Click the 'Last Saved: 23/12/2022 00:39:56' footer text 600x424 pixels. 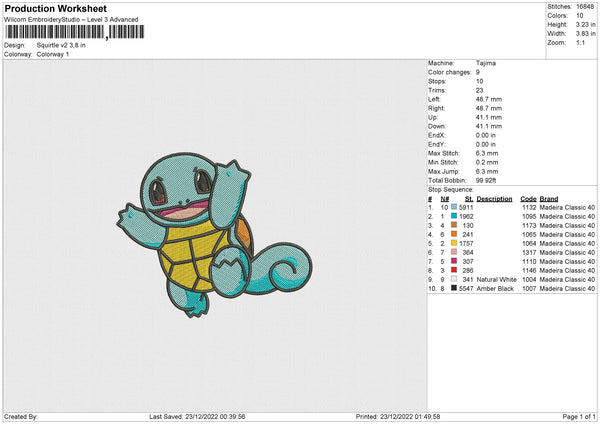coord(197,416)
